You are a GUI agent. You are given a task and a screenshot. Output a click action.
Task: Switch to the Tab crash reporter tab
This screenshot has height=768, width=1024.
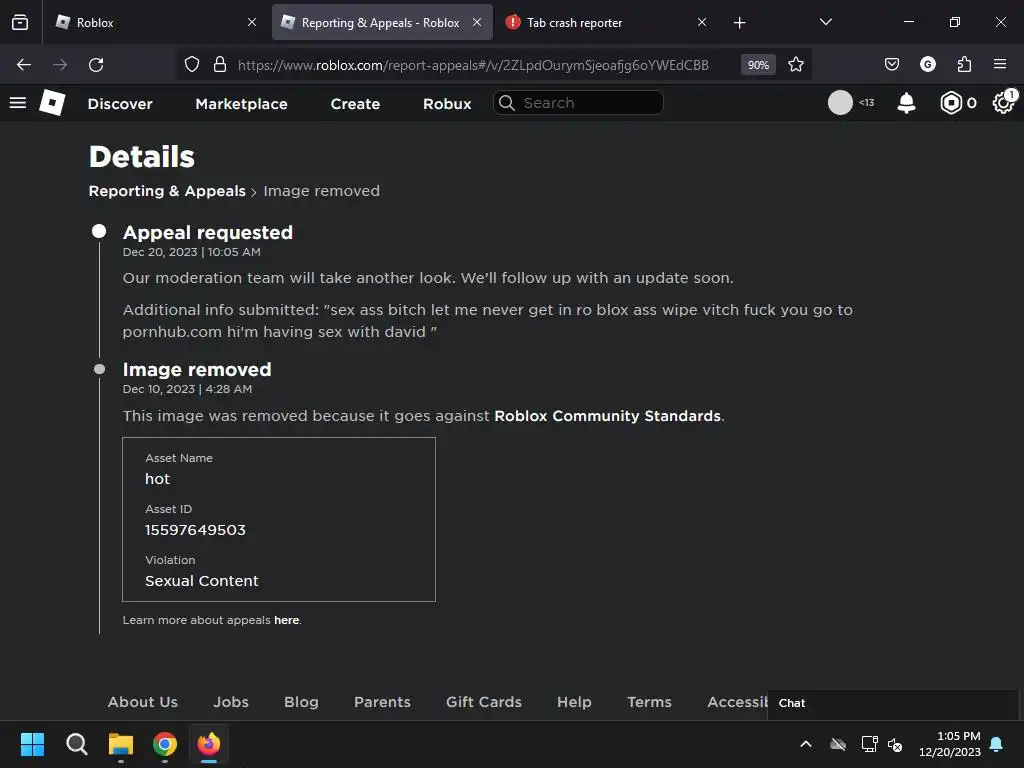[607, 22]
